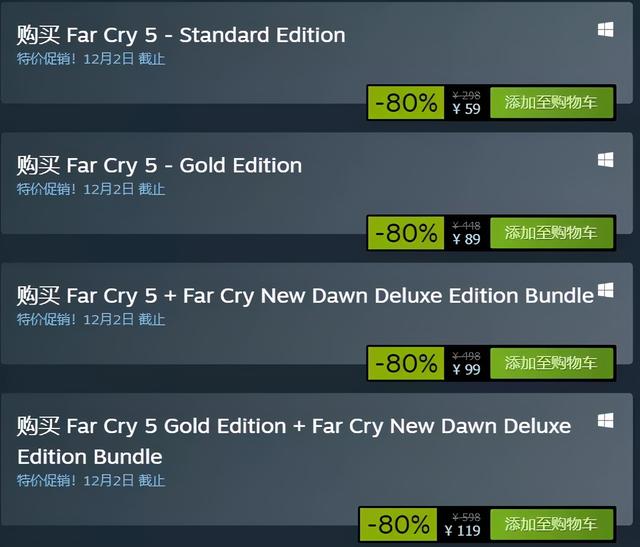This screenshot has height=547, width=640.
Task: Add Far Cry 5 + New Dawn Bundle to cart
Action: 551,363
